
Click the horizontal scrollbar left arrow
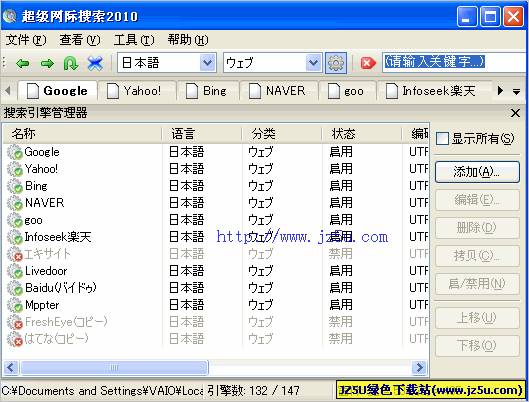[10, 367]
